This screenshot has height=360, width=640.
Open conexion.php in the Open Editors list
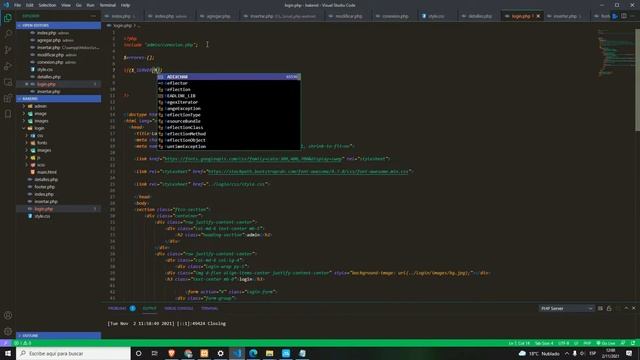[x=58, y=62]
